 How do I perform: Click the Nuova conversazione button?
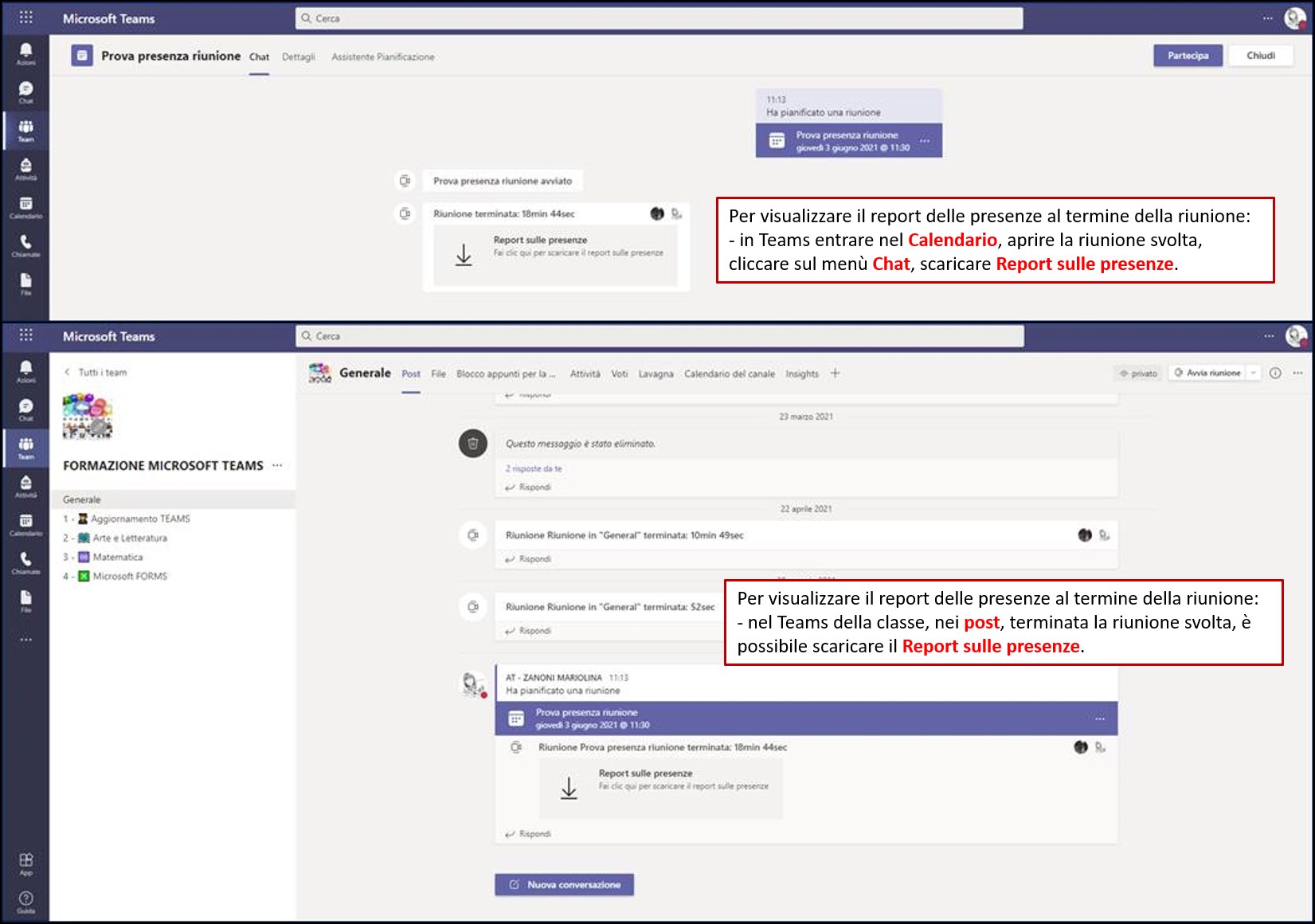[565, 884]
